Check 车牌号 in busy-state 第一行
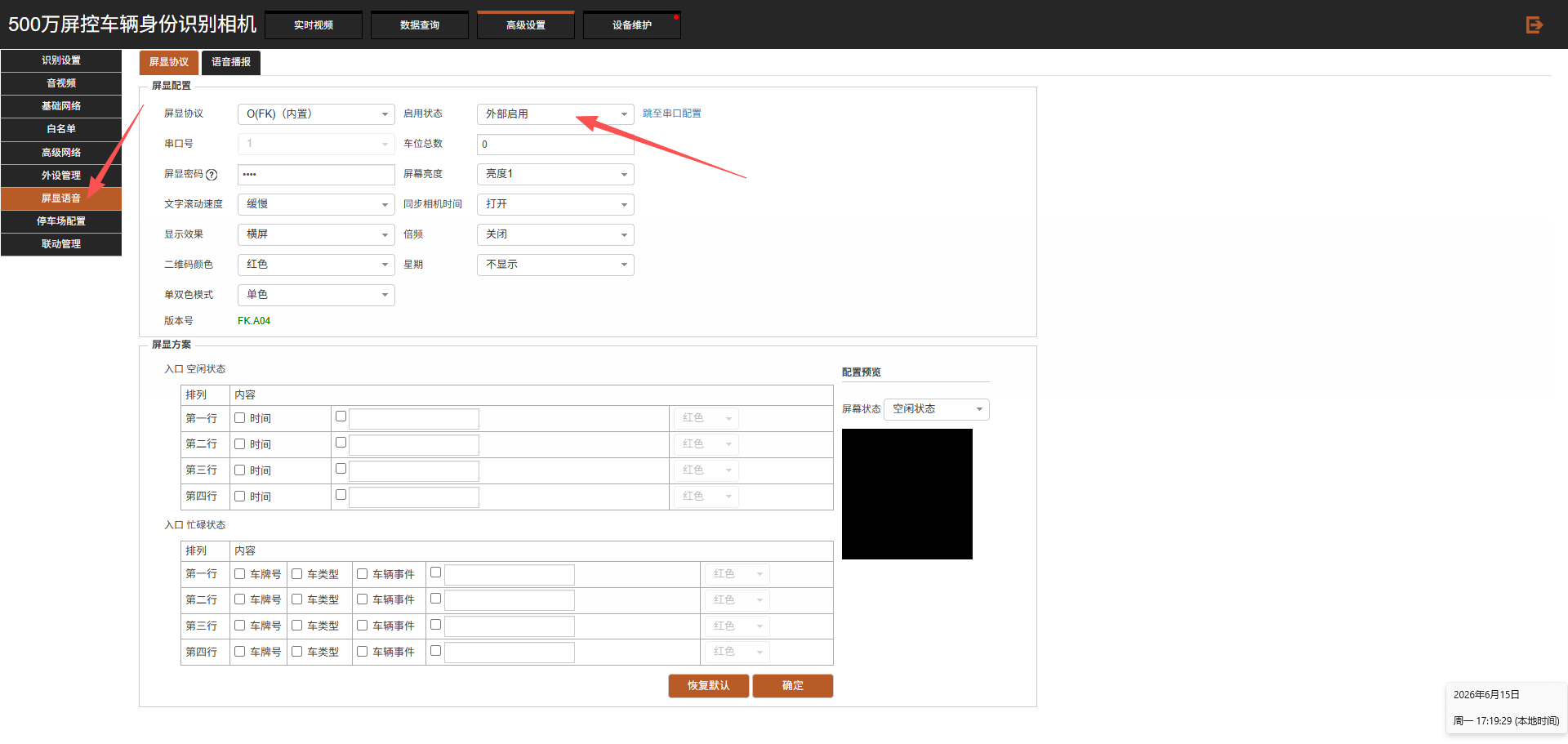This screenshot has width=1568, height=744. click(240, 574)
